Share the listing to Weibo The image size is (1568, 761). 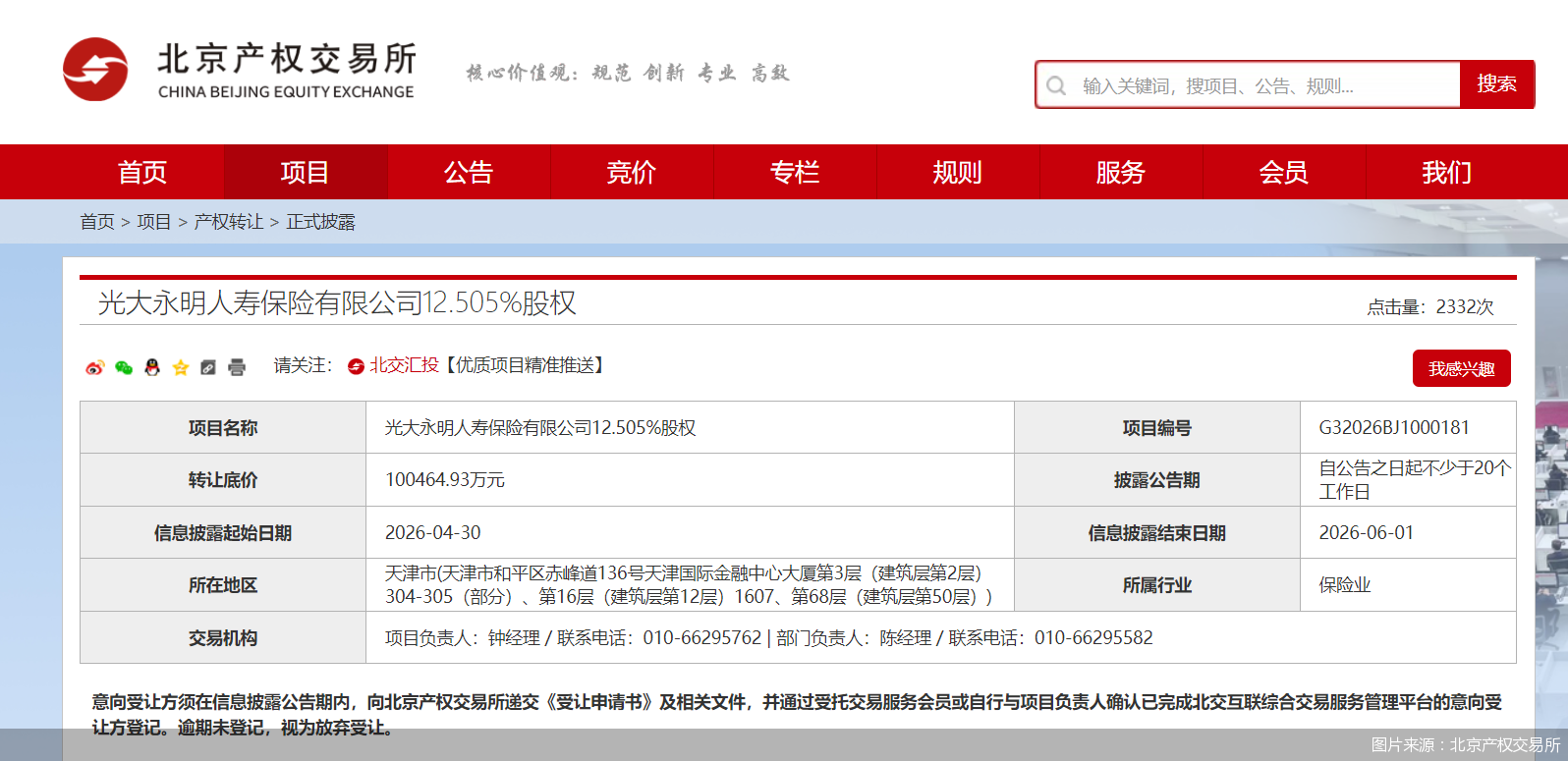click(94, 367)
